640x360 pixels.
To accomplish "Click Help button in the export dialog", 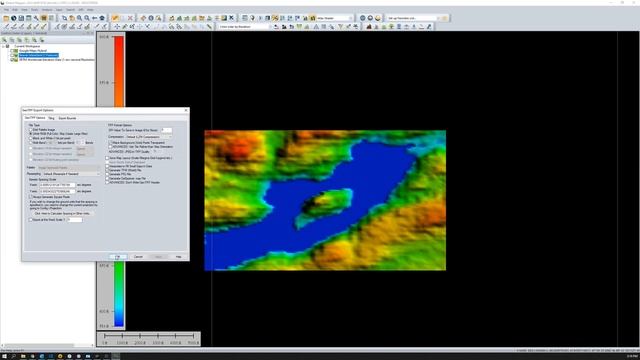I will point(178,257).
